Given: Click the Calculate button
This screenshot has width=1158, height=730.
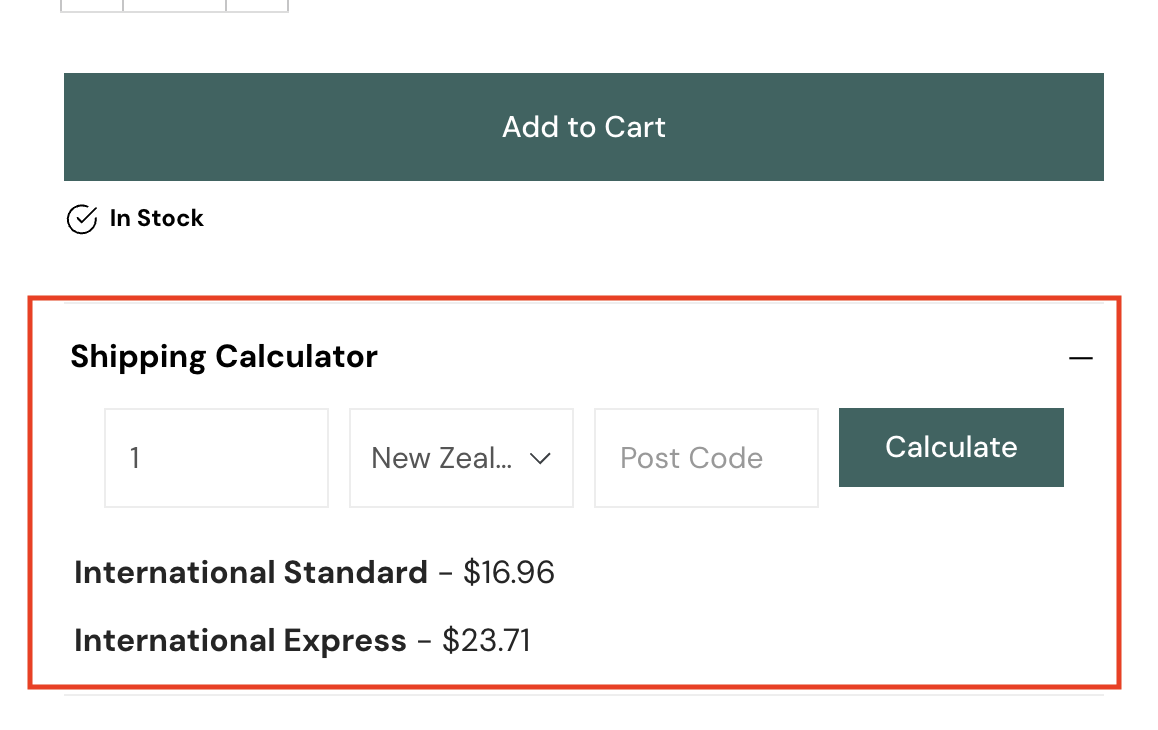Looking at the screenshot, I should click(x=951, y=448).
